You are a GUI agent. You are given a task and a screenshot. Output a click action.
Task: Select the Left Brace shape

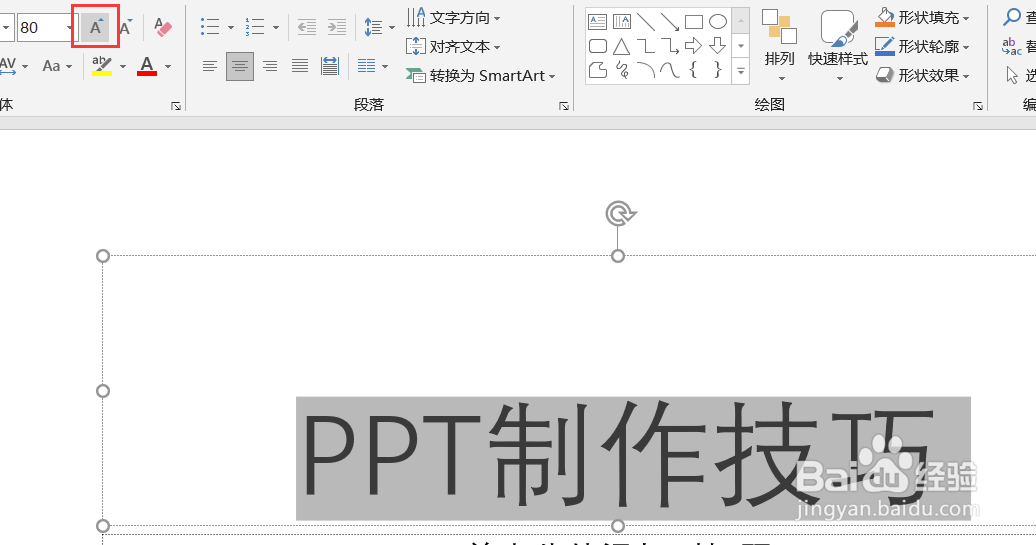[x=694, y=69]
